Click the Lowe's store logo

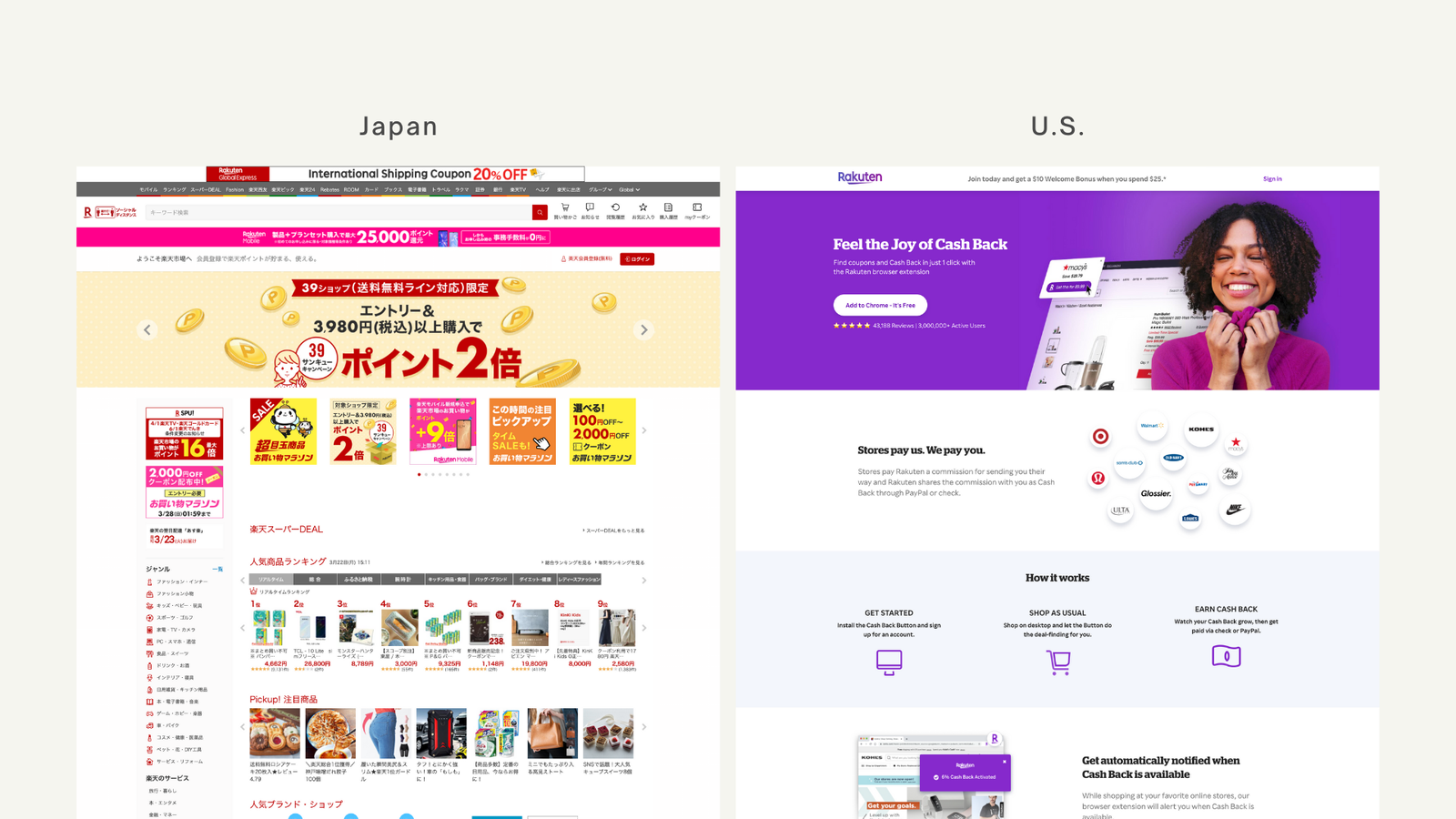1190,518
